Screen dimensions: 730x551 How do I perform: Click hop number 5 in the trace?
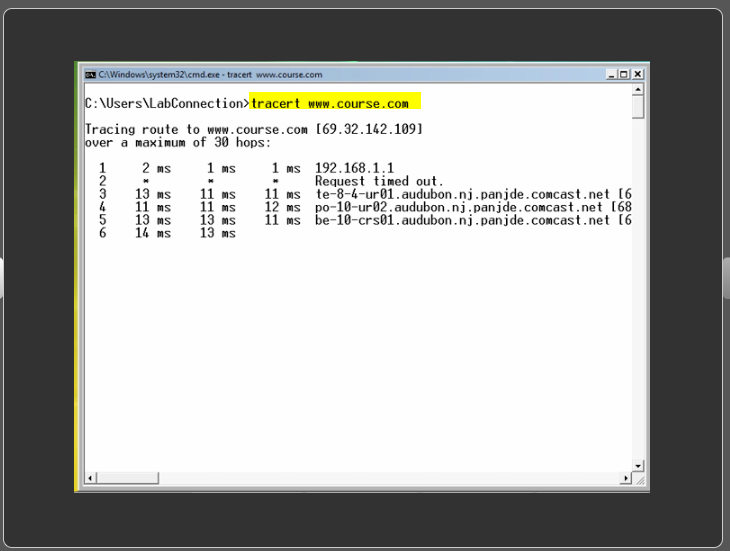(103, 220)
